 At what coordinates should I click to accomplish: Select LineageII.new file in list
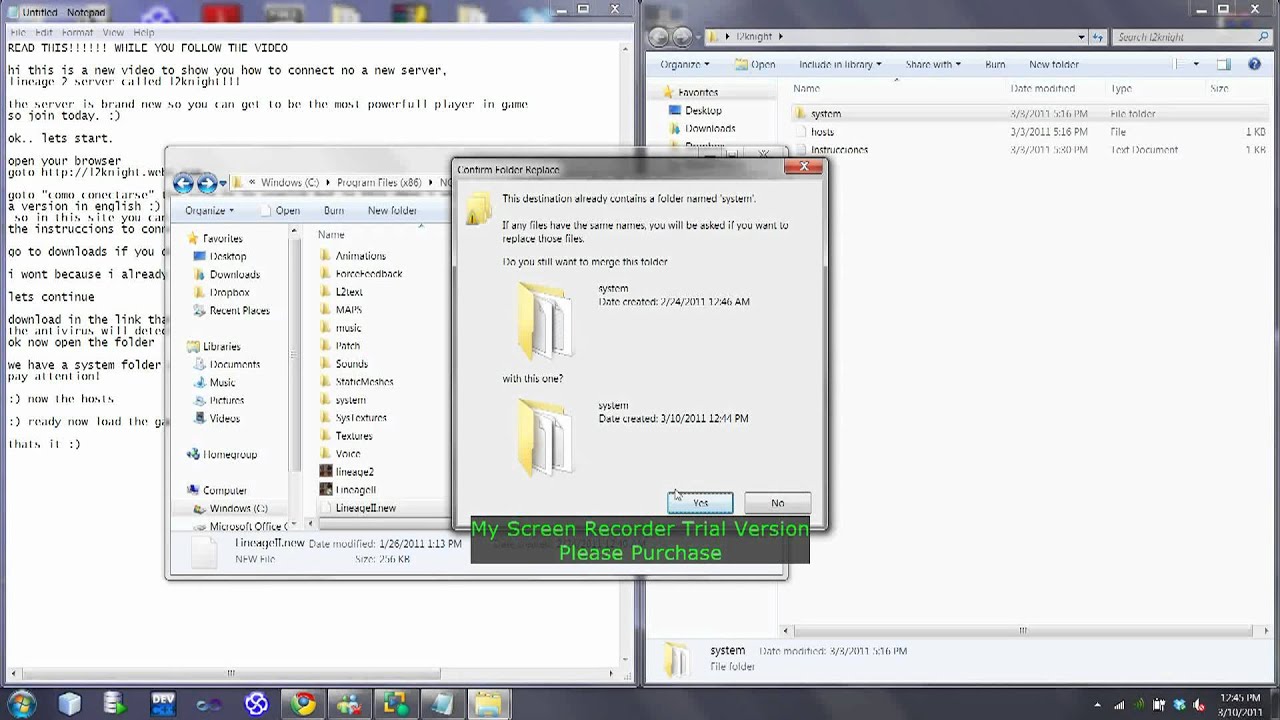[365, 508]
